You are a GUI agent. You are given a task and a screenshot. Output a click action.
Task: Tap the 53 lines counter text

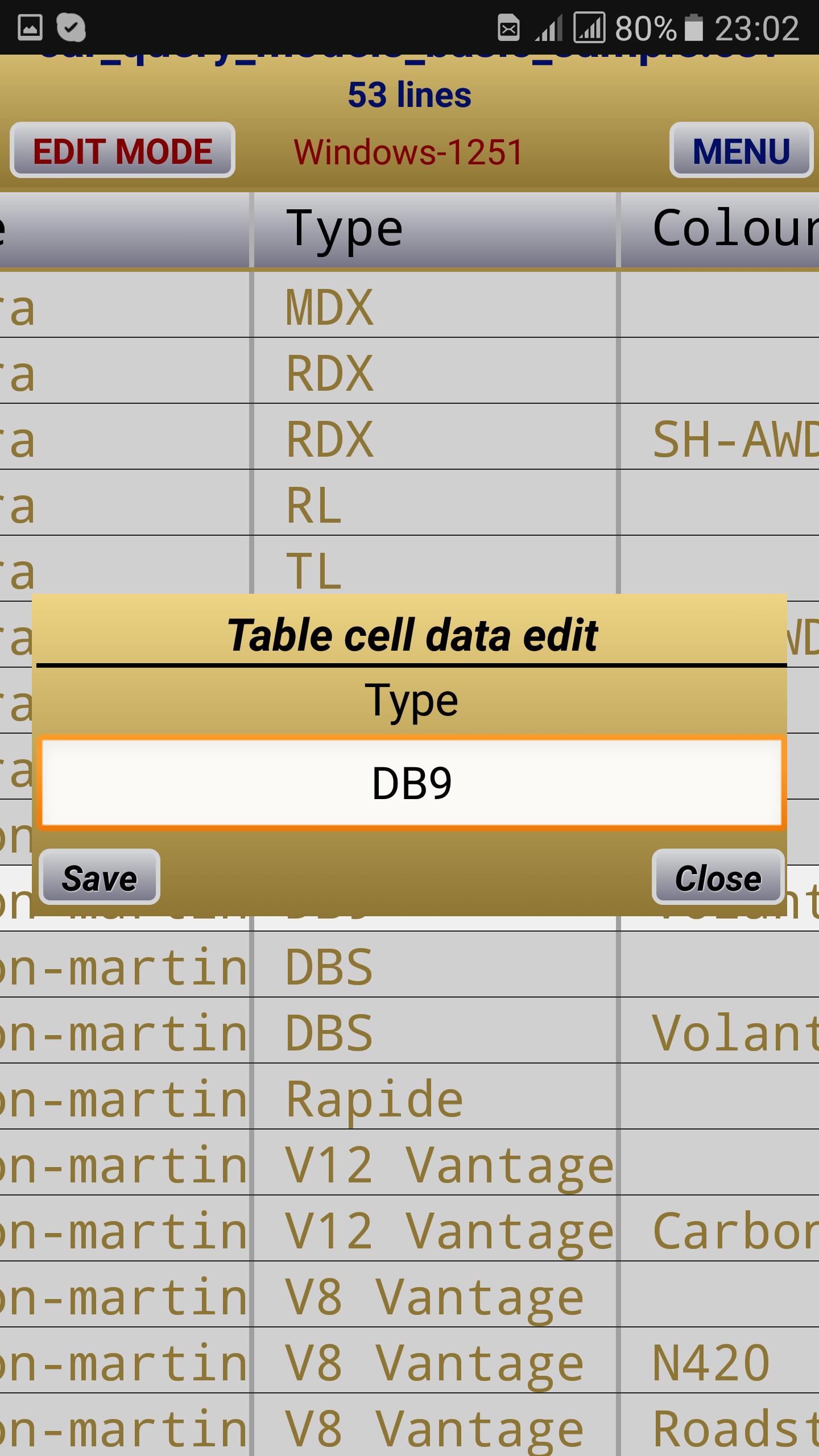tap(409, 94)
